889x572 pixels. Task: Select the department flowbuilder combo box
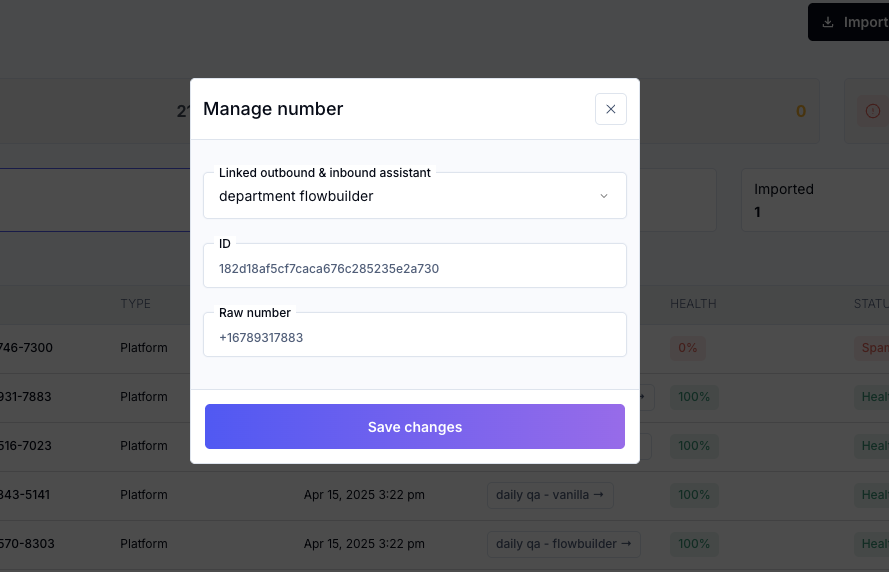(x=415, y=196)
